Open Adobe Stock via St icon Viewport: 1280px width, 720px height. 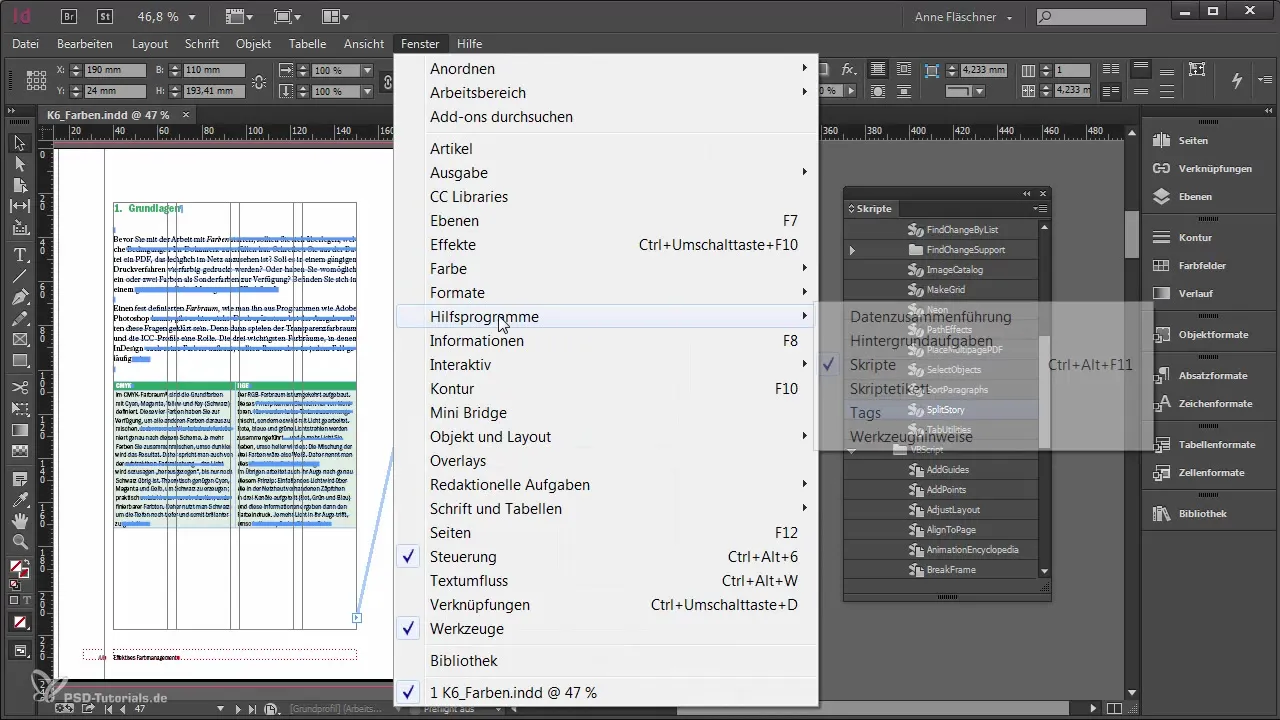(x=105, y=17)
